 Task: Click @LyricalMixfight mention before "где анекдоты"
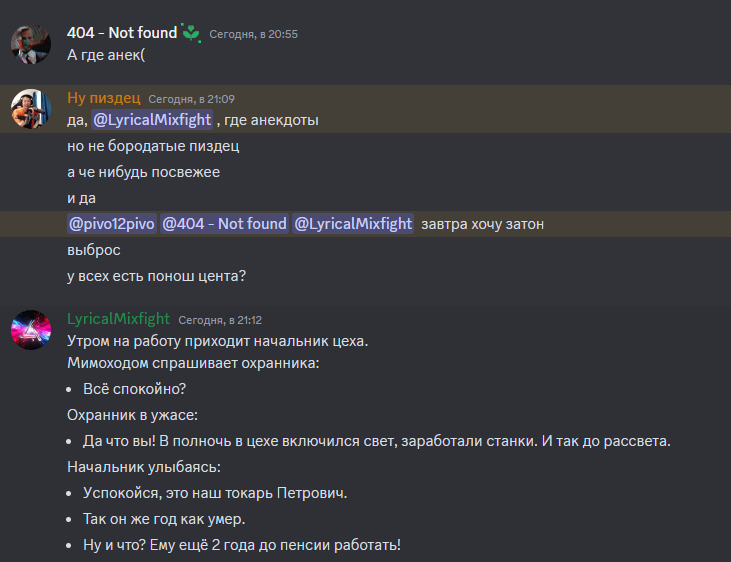(152, 120)
